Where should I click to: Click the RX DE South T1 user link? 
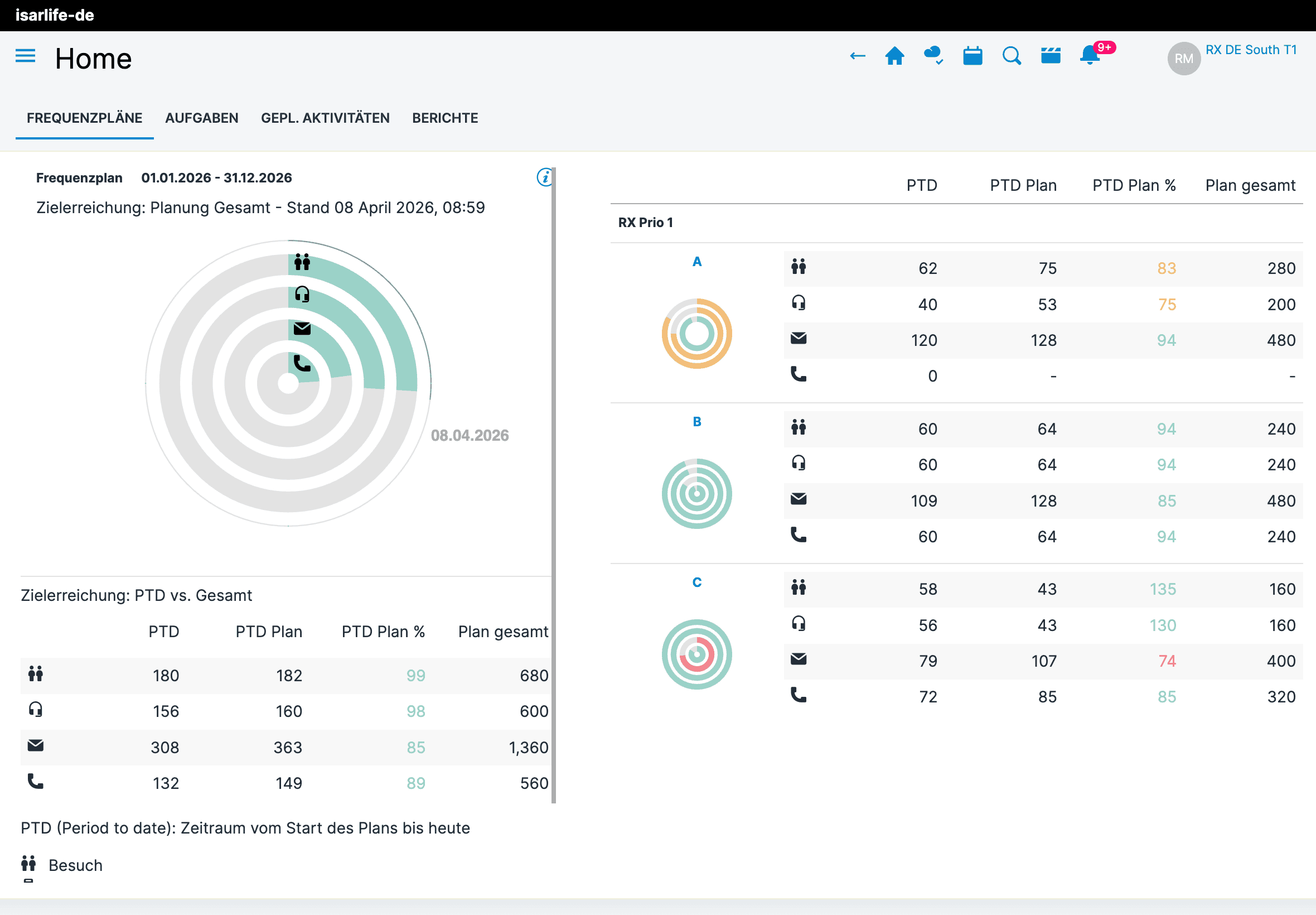coord(1251,50)
